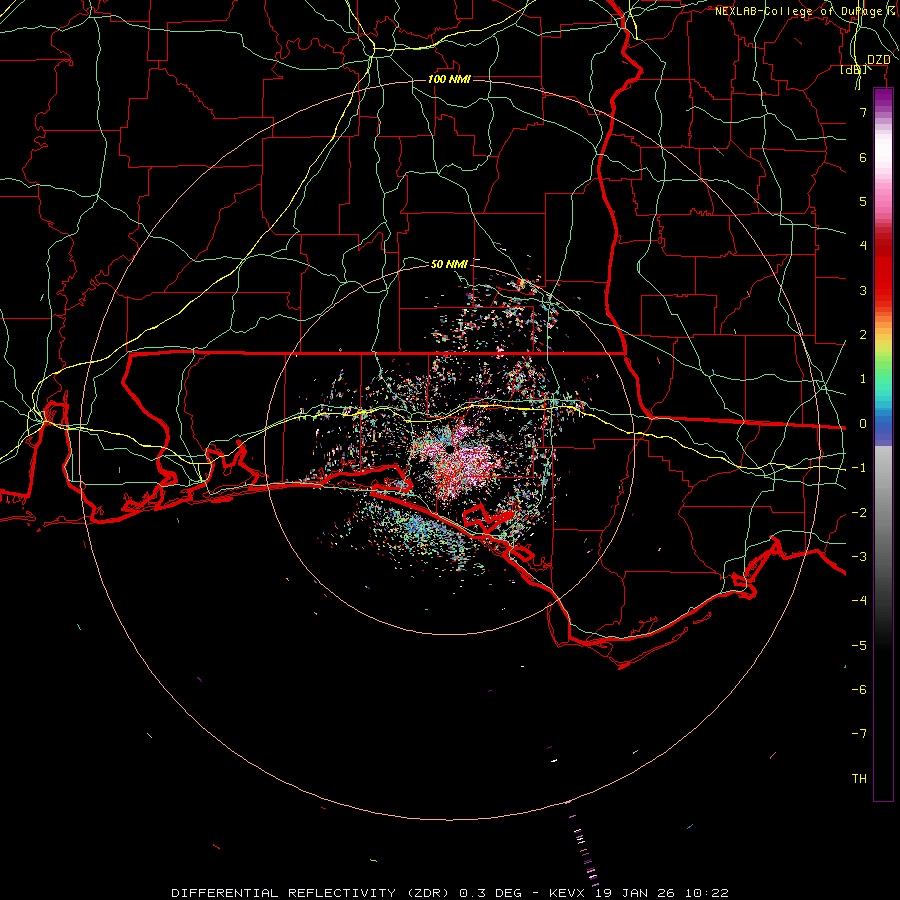Click the "-6" value on the dB scale
The image size is (900, 900).
(859, 690)
